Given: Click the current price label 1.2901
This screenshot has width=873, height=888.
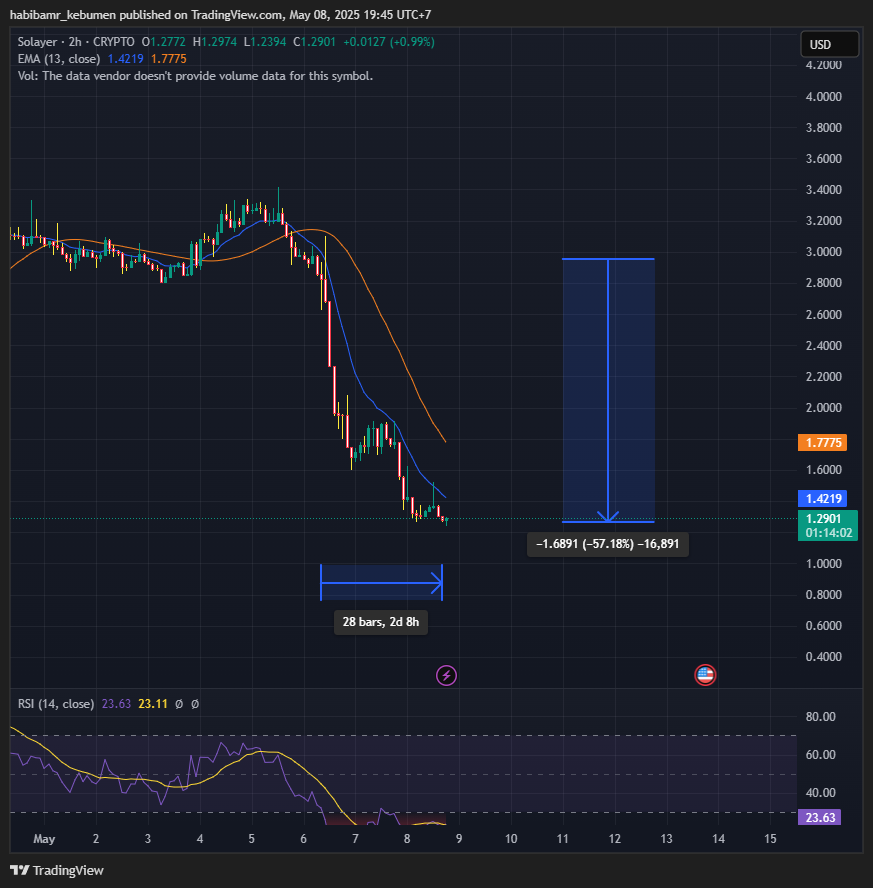Looking at the screenshot, I should pos(822,519).
